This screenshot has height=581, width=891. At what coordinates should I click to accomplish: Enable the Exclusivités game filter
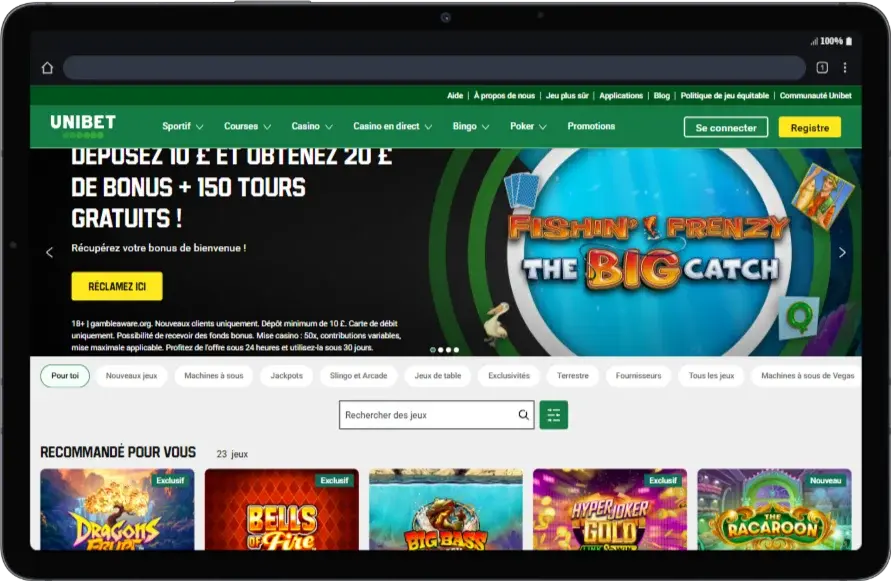point(508,376)
